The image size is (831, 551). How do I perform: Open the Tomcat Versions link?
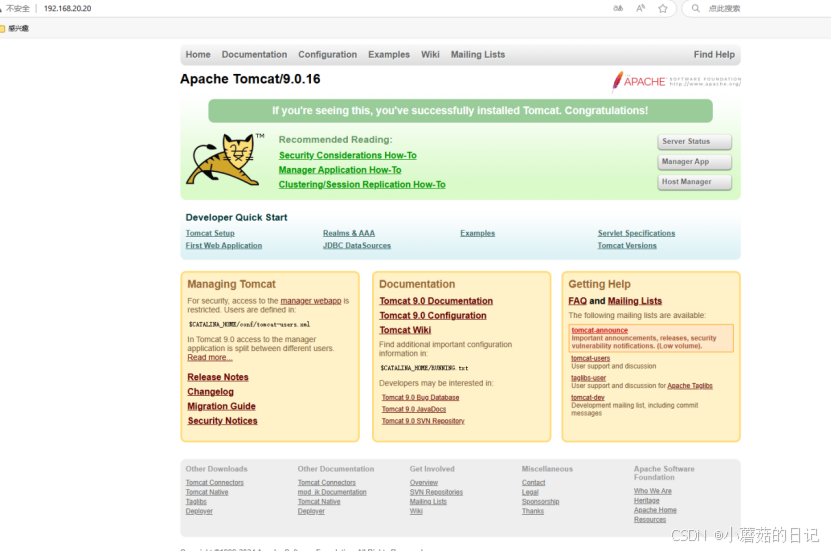click(x=627, y=245)
